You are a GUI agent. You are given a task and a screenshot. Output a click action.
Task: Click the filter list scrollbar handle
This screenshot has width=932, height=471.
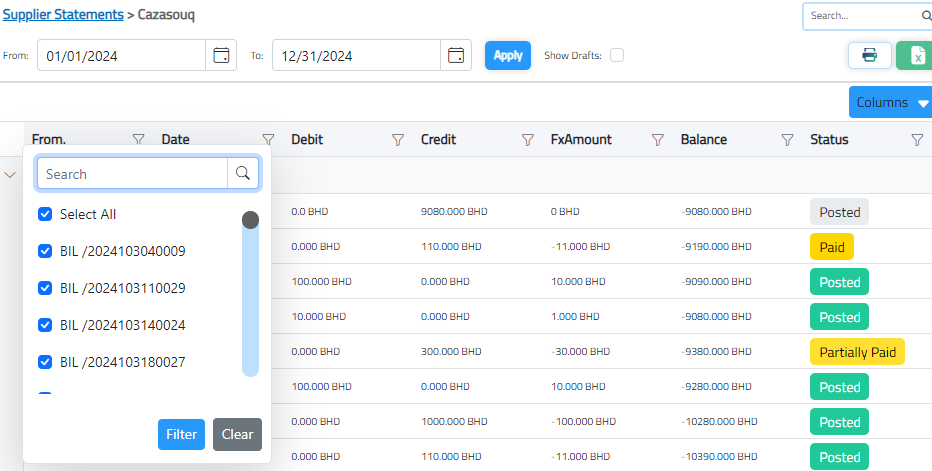(250, 220)
